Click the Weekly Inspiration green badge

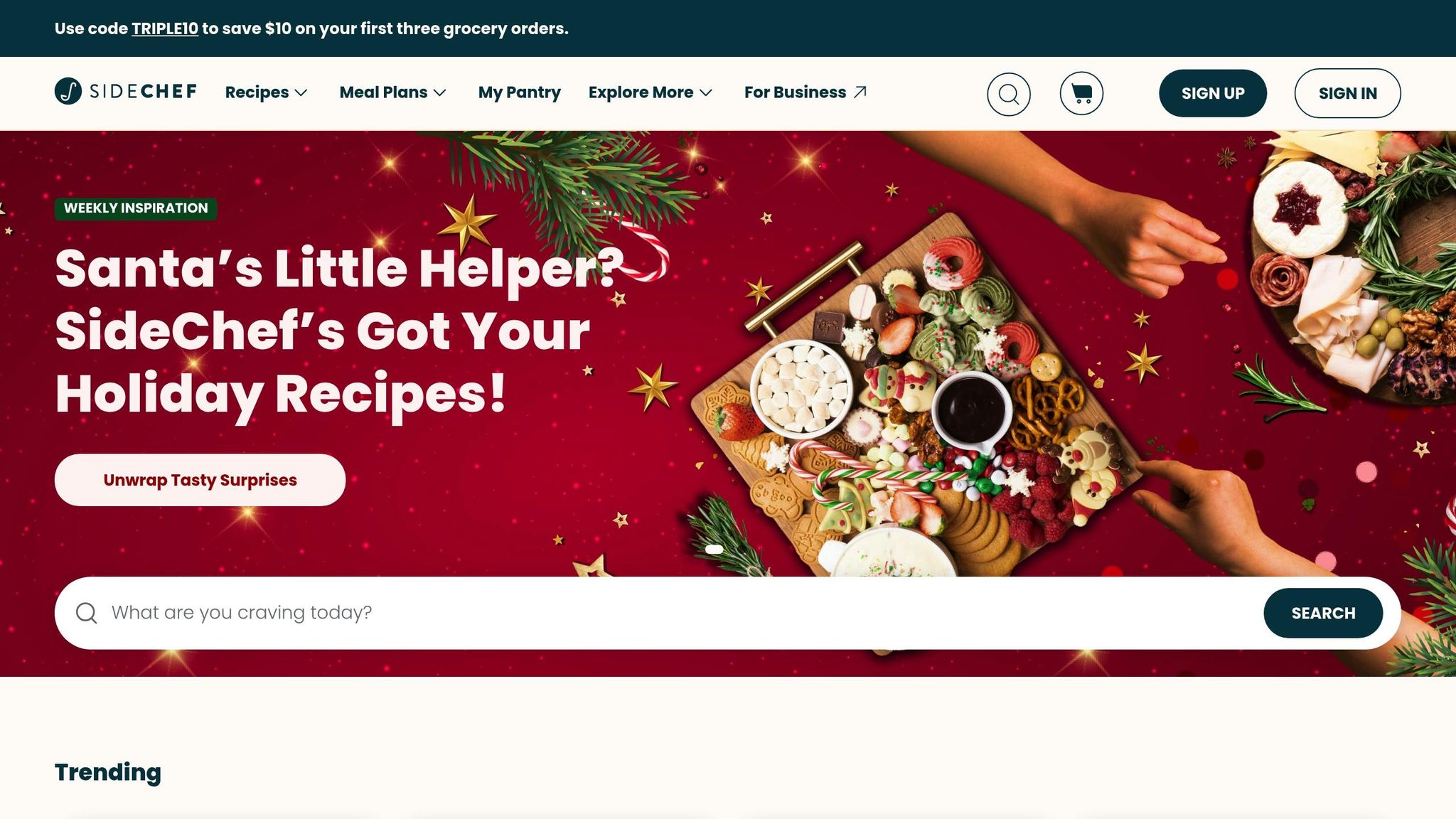click(136, 208)
